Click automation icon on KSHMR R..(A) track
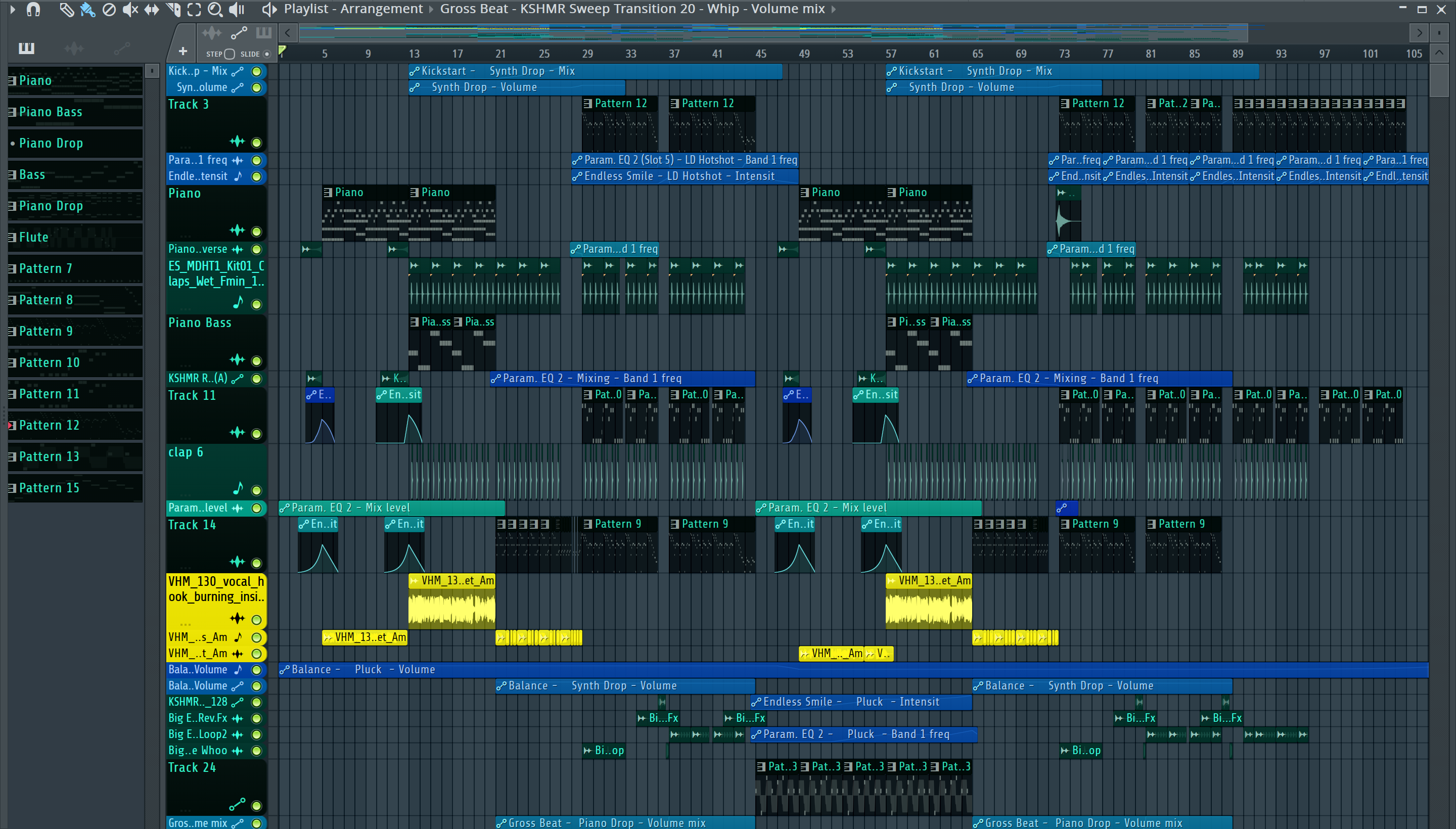Screen dimensions: 1456x829 point(238,379)
